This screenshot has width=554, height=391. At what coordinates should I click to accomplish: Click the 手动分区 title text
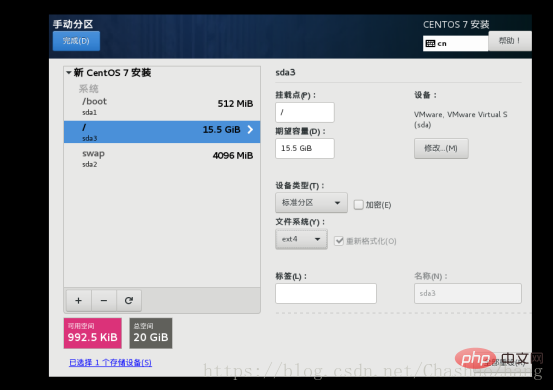(73, 24)
